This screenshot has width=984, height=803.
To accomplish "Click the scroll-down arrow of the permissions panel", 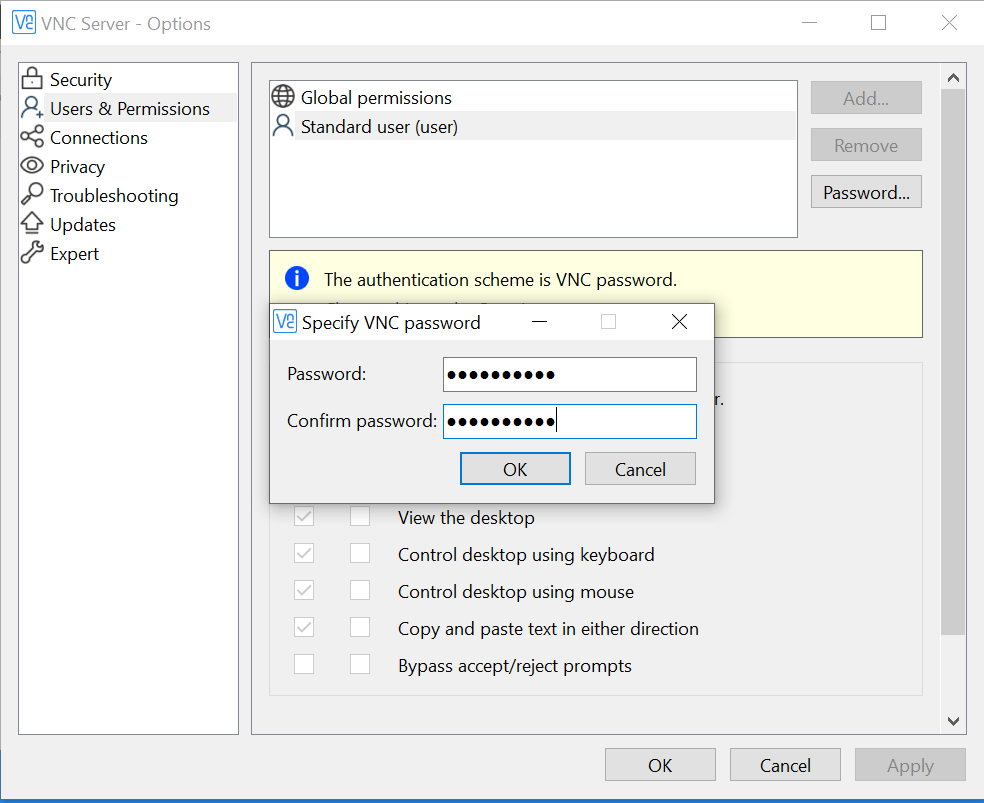I will point(953,721).
